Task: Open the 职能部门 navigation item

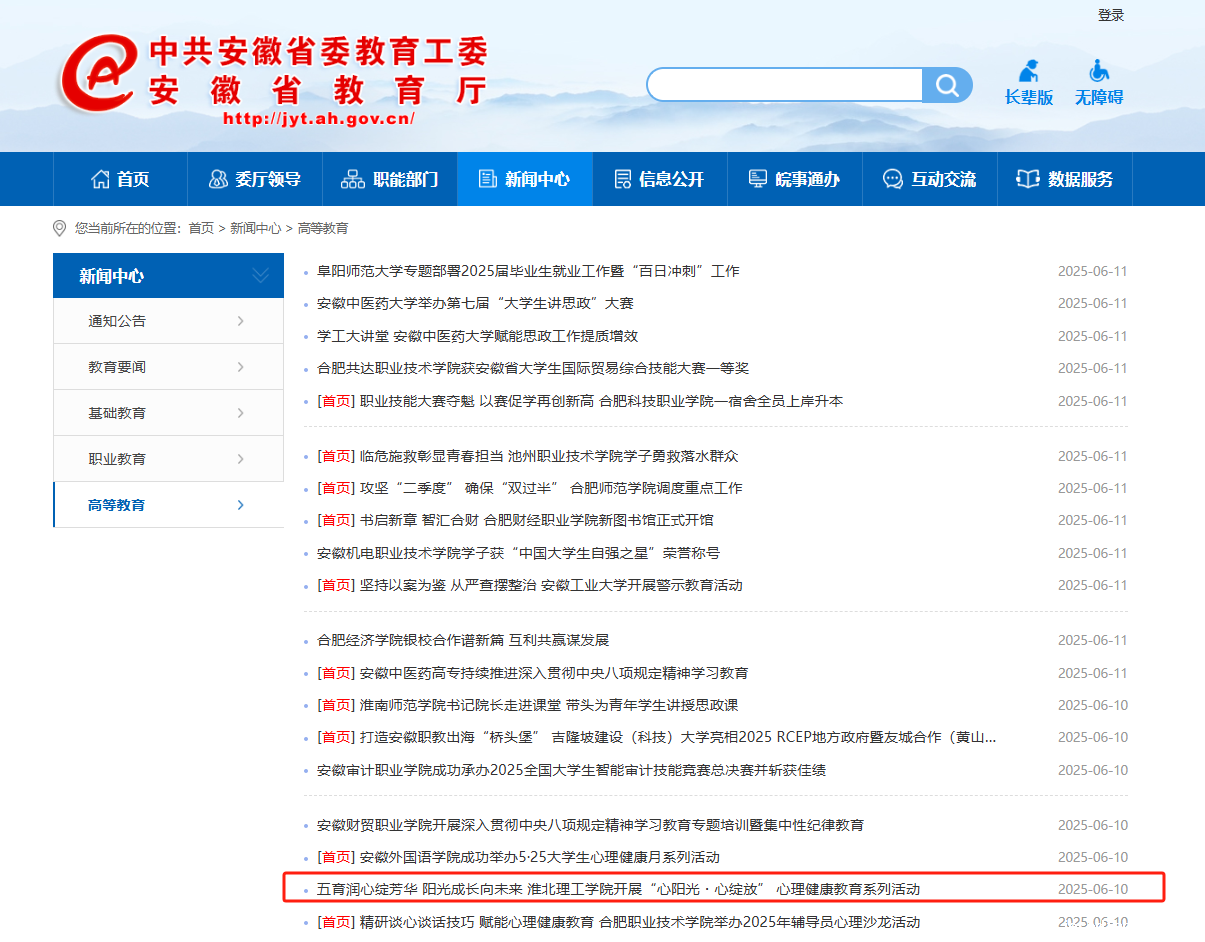Action: tap(390, 179)
